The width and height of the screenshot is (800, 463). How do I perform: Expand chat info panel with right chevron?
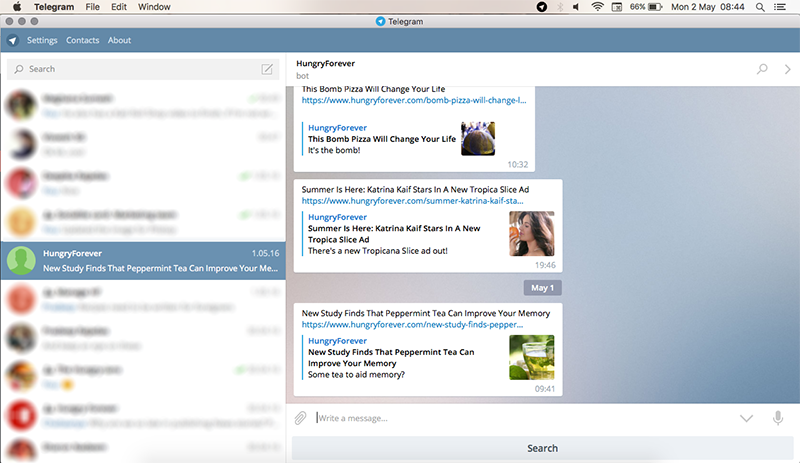(787, 69)
